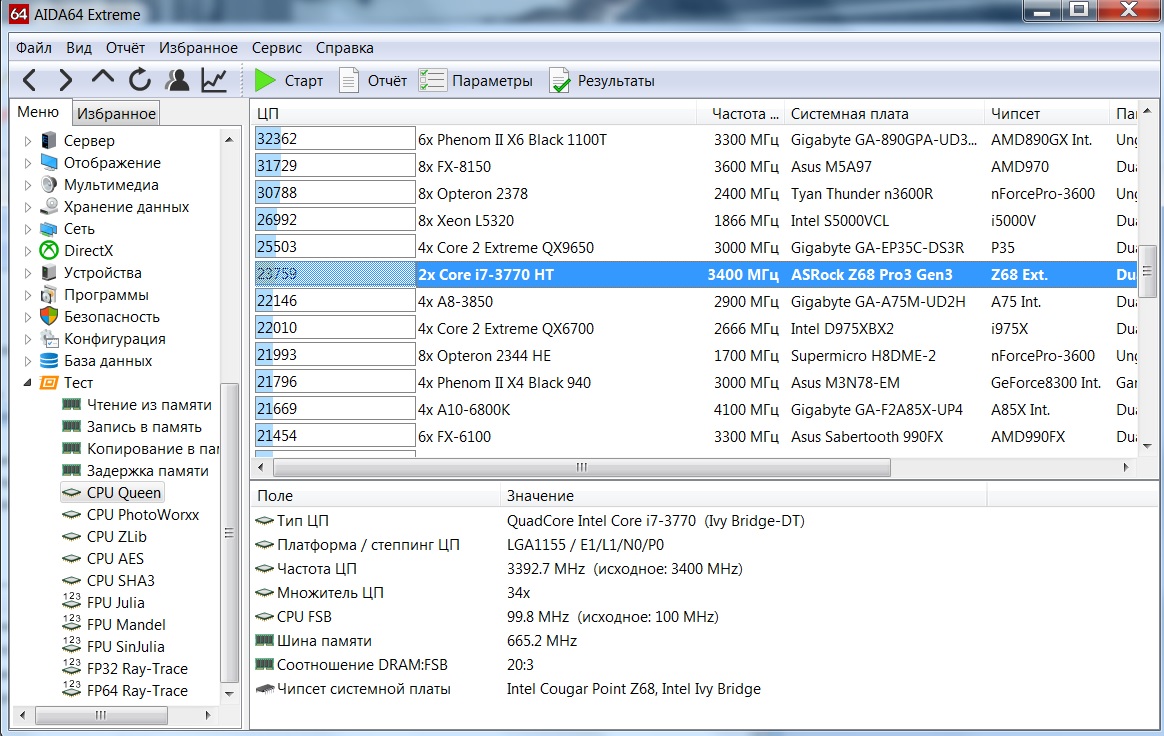Expand the Хранение данных node arrow

pos(27,206)
